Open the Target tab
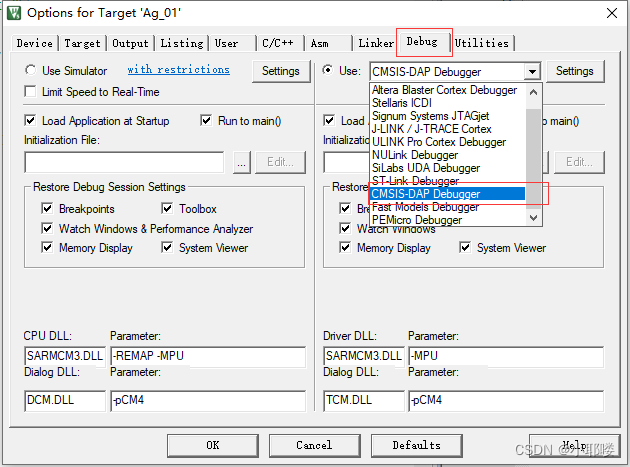This screenshot has width=630, height=467. pos(82,43)
